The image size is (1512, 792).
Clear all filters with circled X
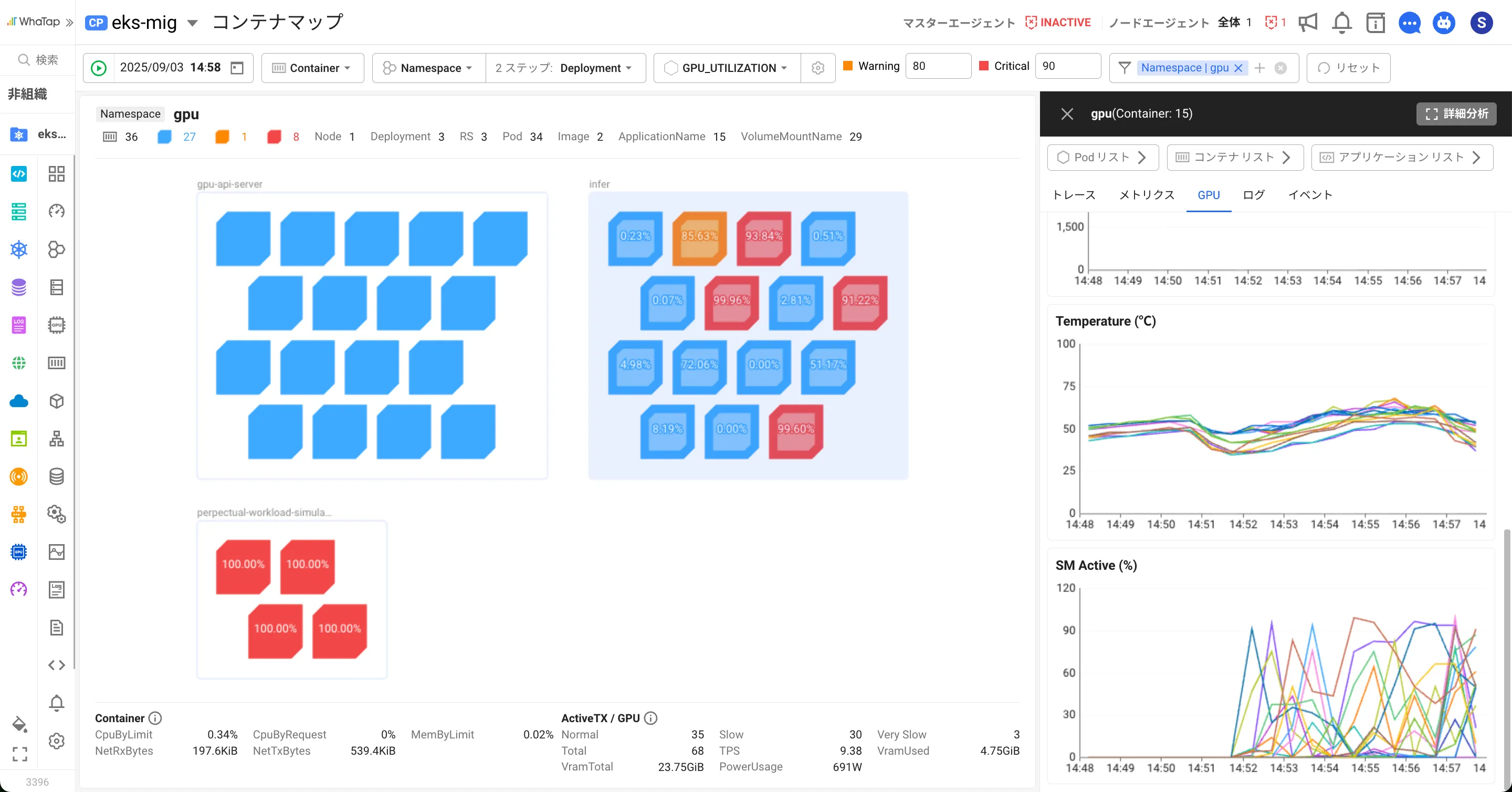1281,68
